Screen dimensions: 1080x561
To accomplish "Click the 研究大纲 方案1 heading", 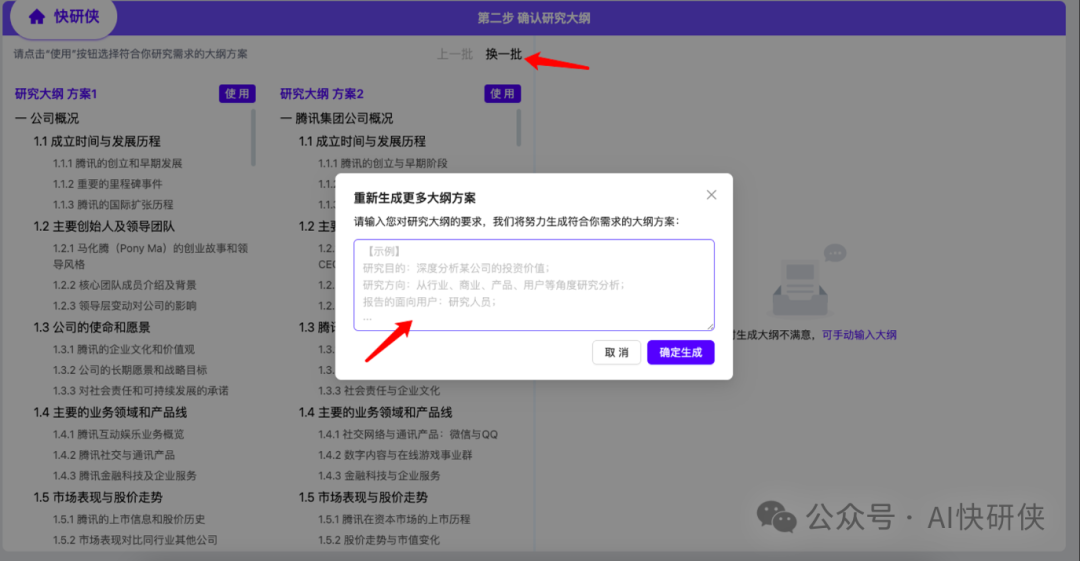I will (56, 94).
